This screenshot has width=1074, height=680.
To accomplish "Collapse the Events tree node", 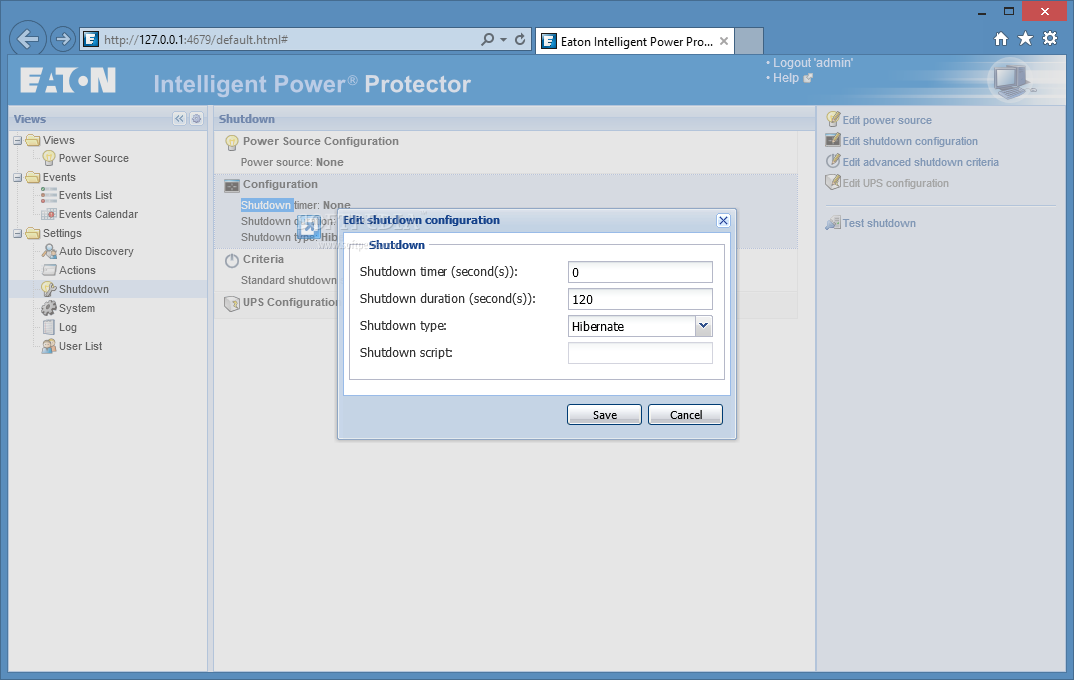I will (18, 177).
